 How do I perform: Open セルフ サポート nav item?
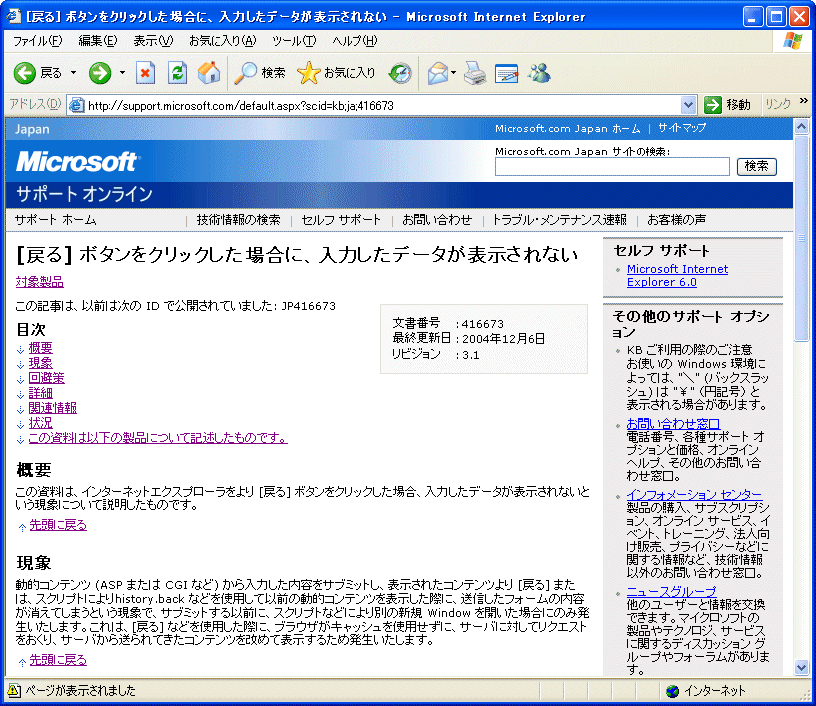point(341,220)
